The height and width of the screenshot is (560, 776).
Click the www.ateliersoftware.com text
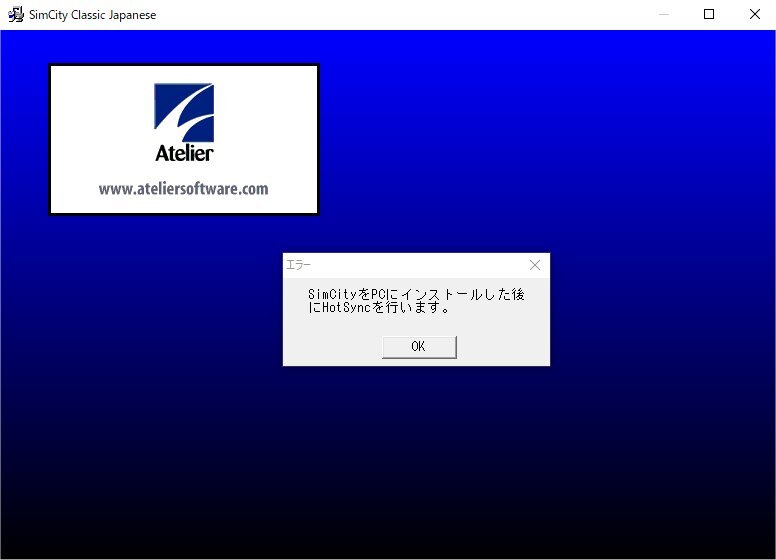coord(183,189)
